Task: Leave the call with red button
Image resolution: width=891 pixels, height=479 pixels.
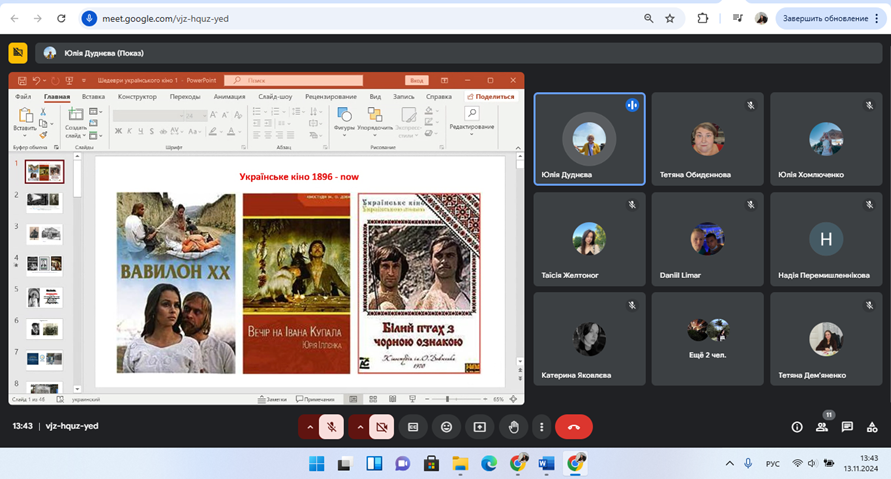Action: tap(574, 427)
